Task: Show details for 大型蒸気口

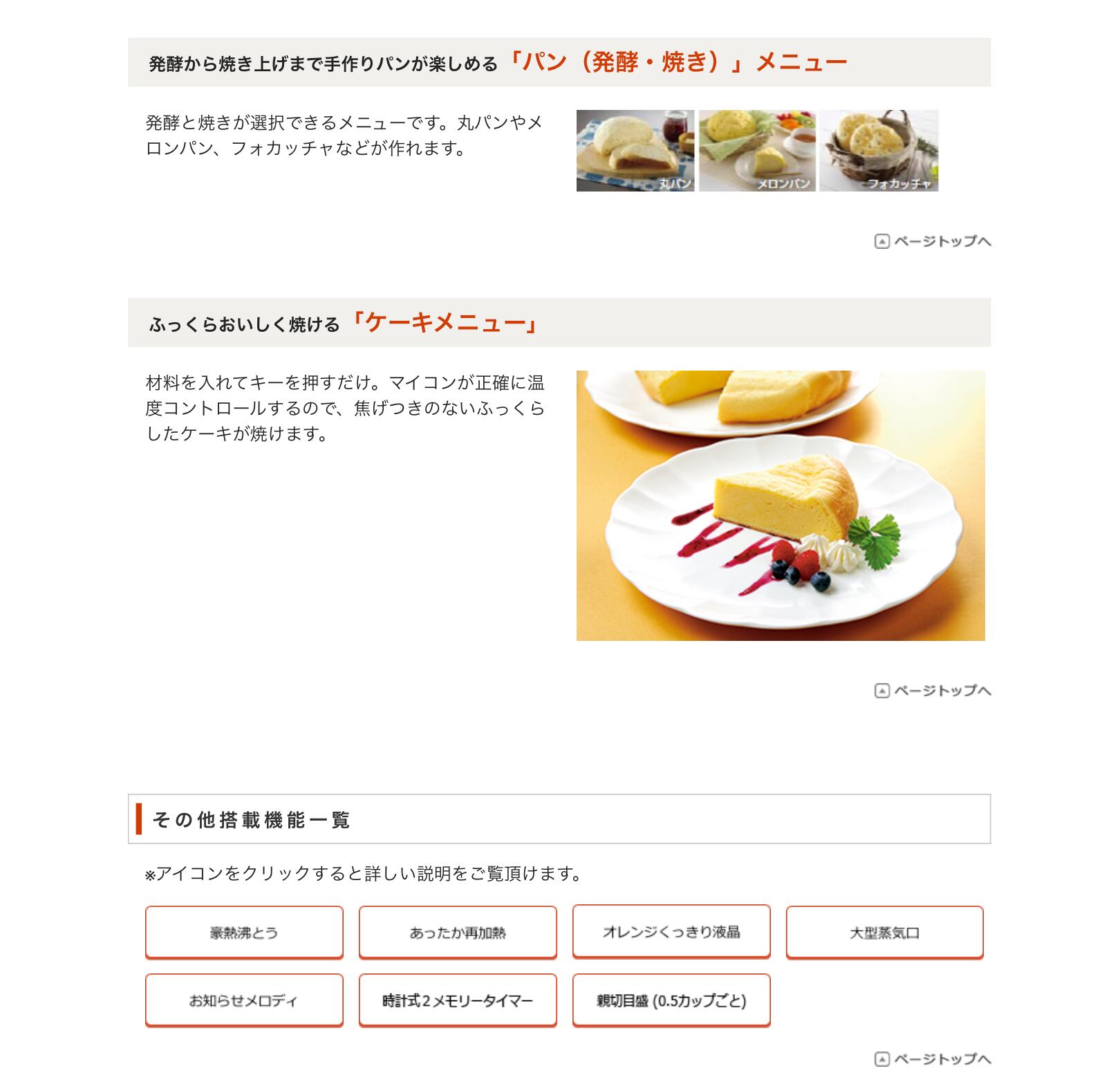Action: 885,932
